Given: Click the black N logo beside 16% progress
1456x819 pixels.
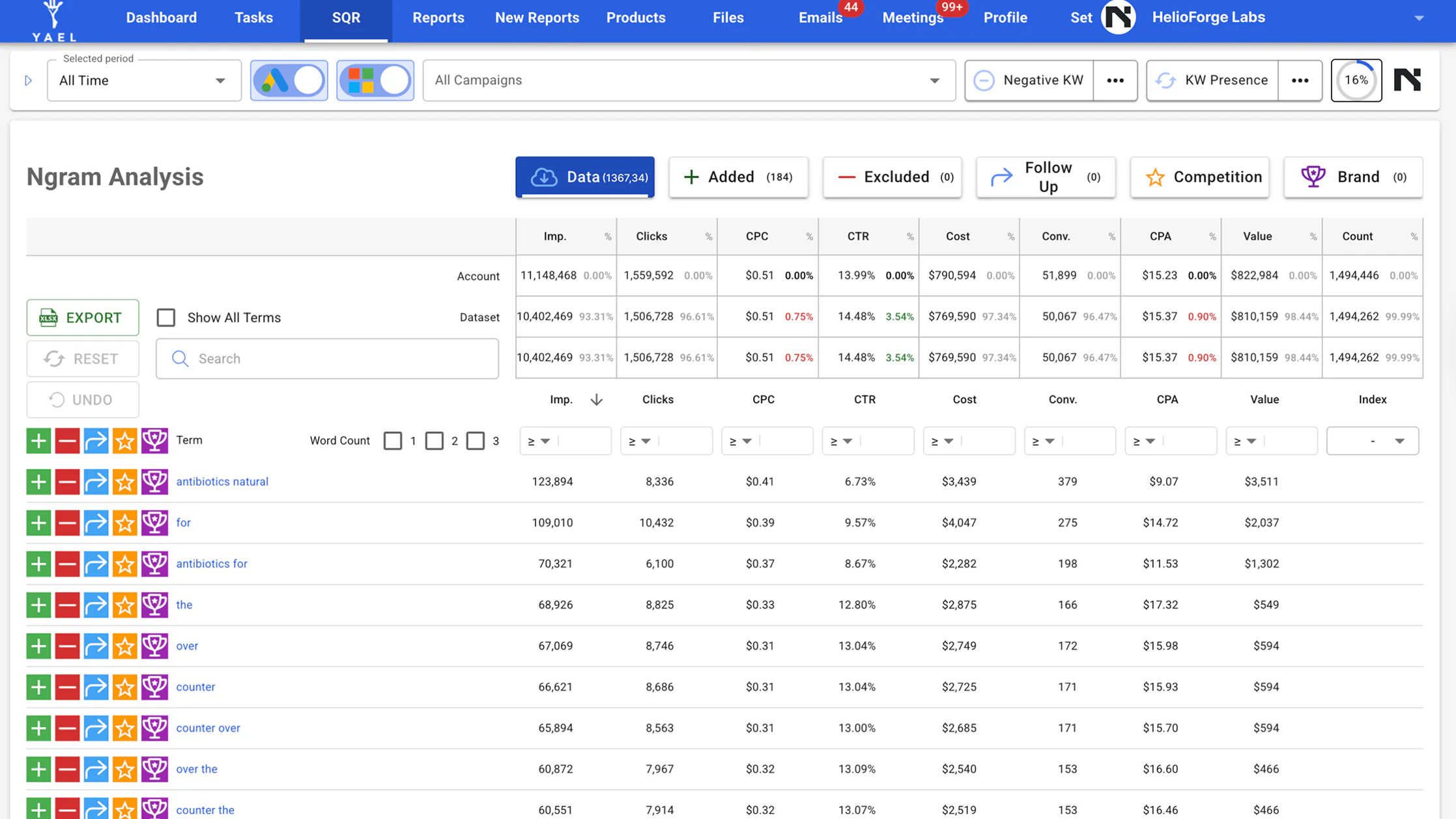Looking at the screenshot, I should coord(1407,80).
